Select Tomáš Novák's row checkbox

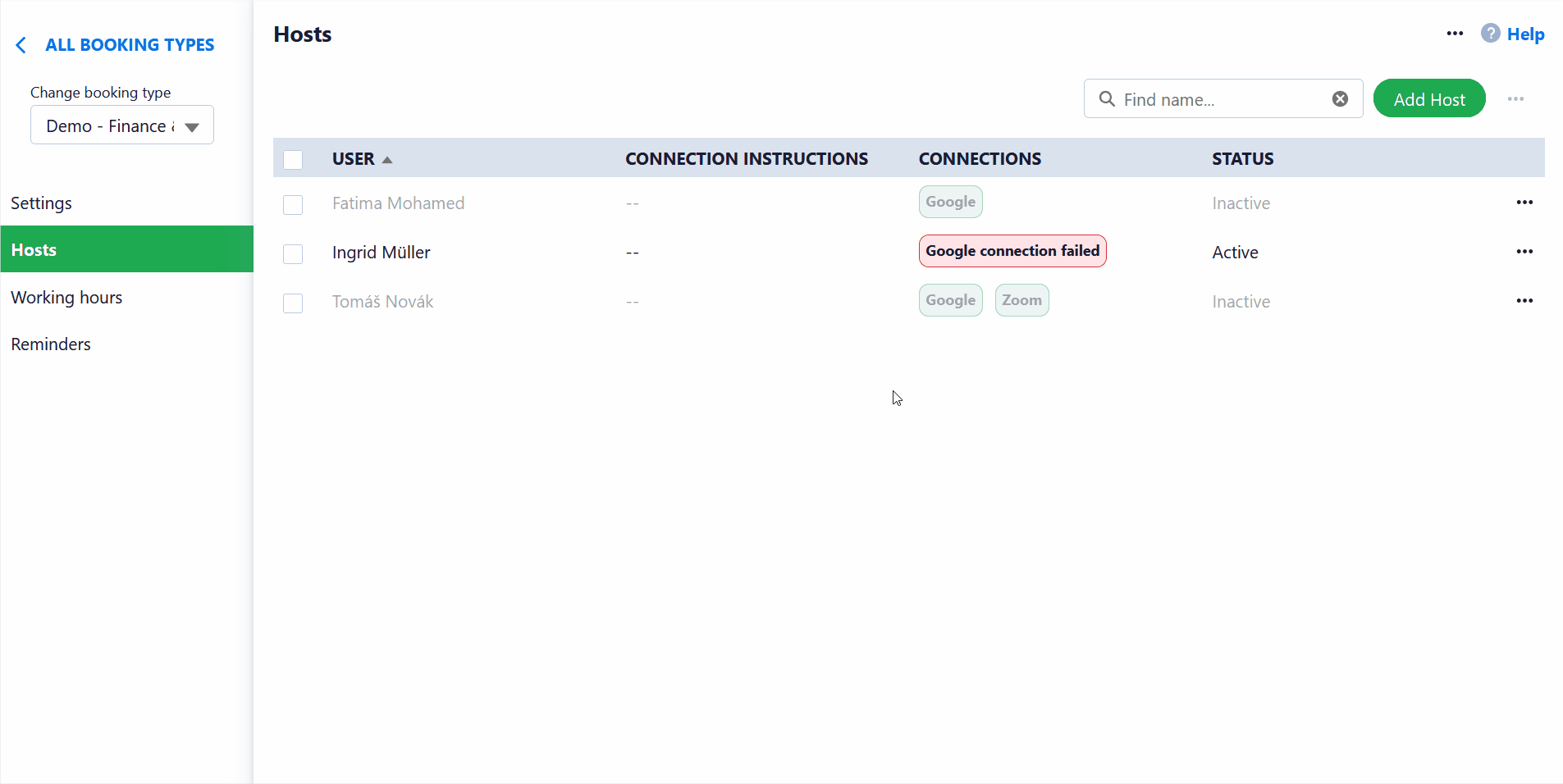293,303
